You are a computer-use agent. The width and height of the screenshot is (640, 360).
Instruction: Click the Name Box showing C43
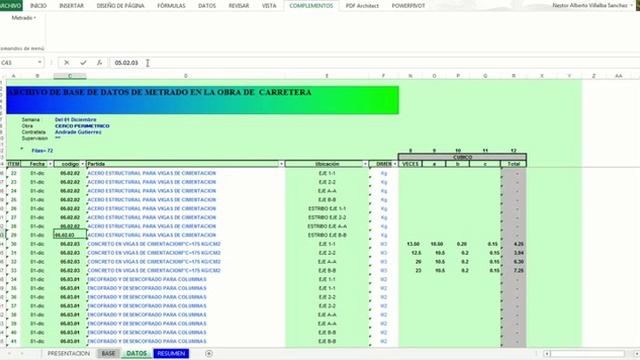click(18, 62)
